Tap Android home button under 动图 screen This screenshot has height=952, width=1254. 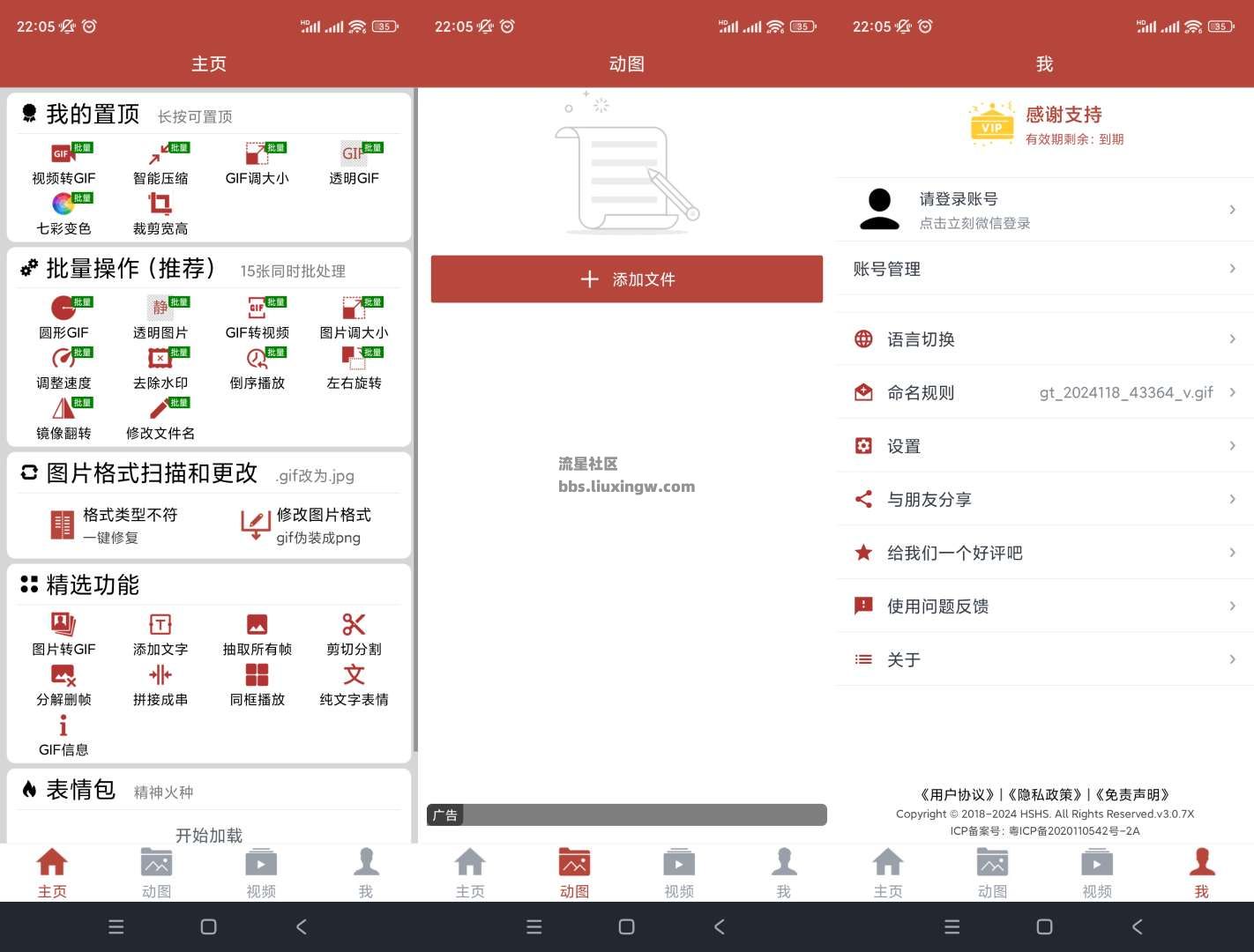626,926
